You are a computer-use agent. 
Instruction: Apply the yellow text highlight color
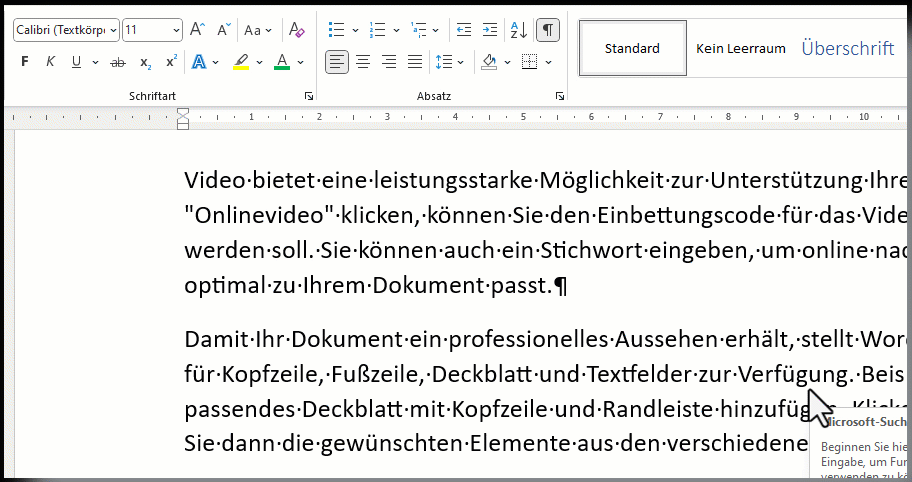click(241, 62)
